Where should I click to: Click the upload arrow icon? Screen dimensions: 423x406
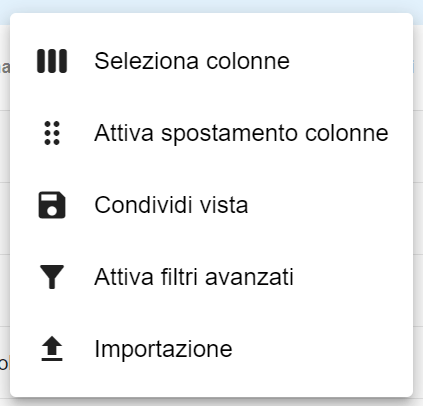[x=52, y=349]
